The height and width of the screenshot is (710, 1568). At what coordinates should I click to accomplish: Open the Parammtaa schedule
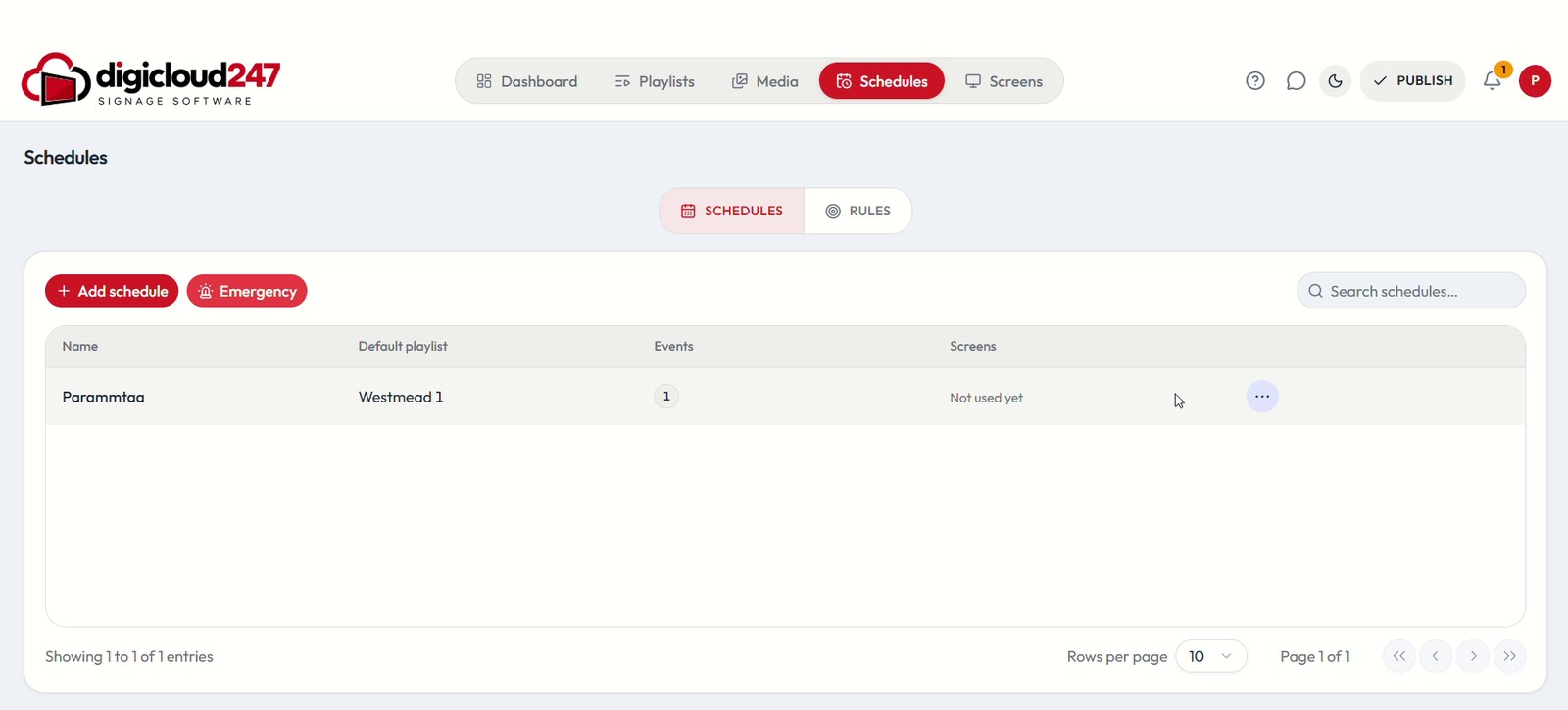point(103,397)
